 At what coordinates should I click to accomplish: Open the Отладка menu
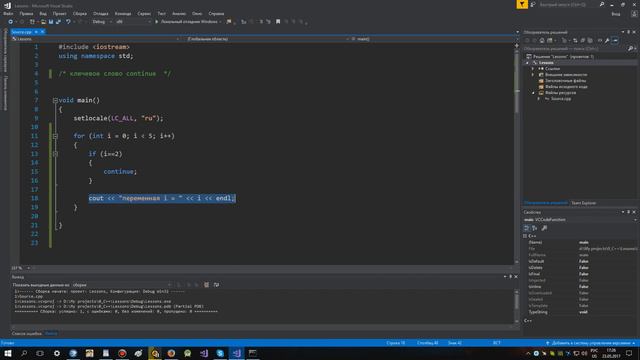[100, 13]
